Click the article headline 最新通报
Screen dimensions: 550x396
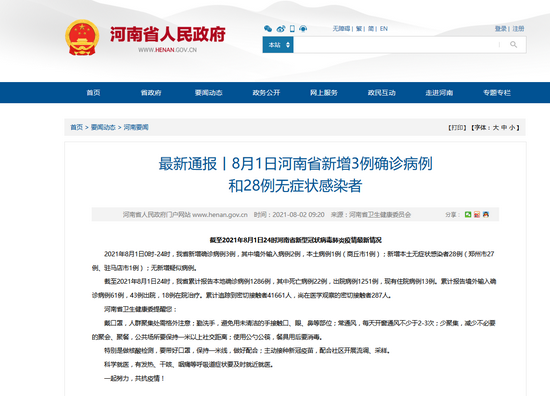[295, 175]
